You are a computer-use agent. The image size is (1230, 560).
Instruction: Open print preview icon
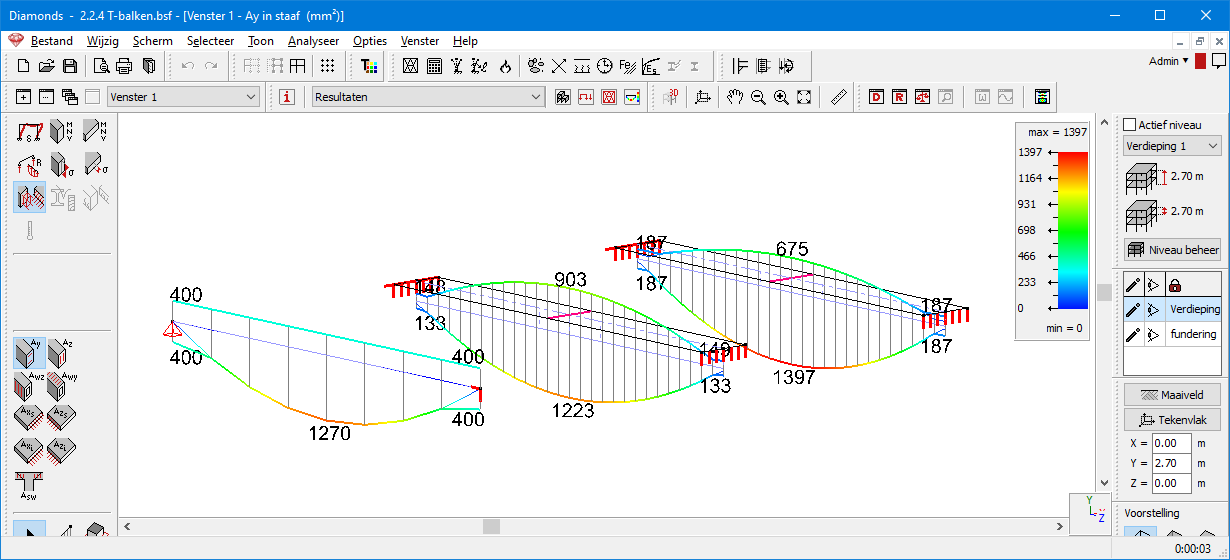(x=101, y=66)
